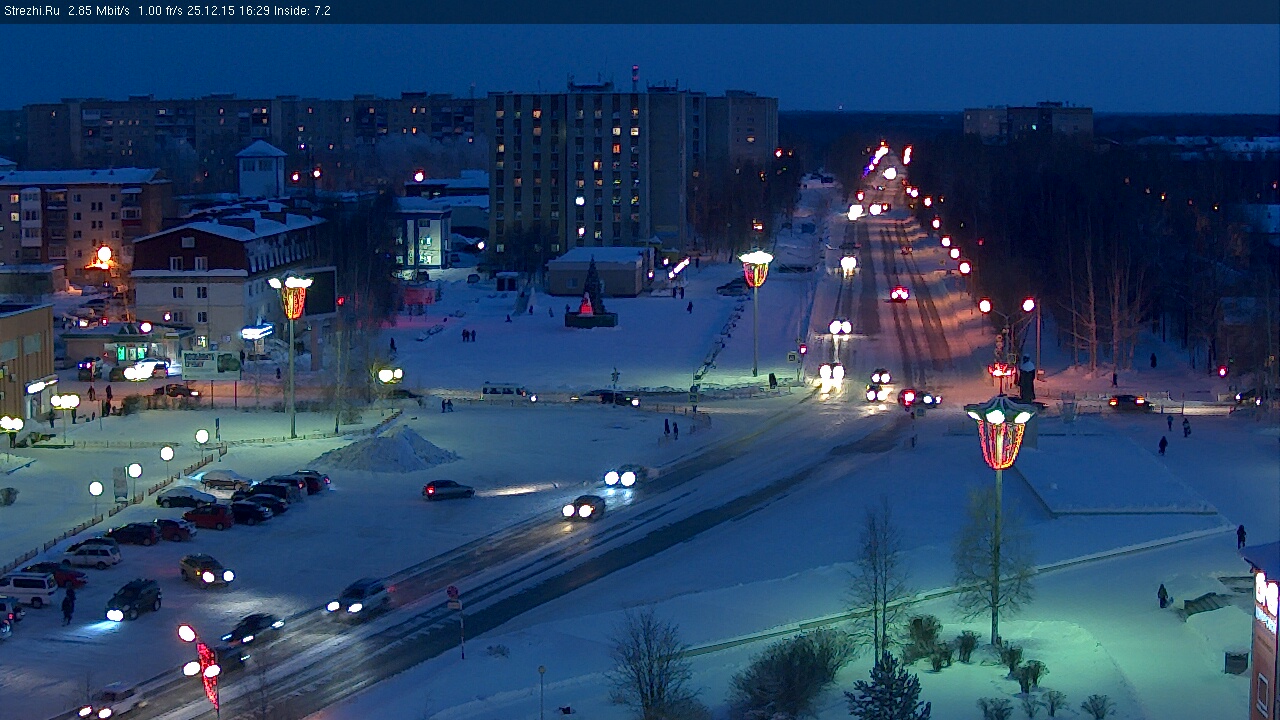
Task: Click the "16:29" time text
Action: point(255,11)
